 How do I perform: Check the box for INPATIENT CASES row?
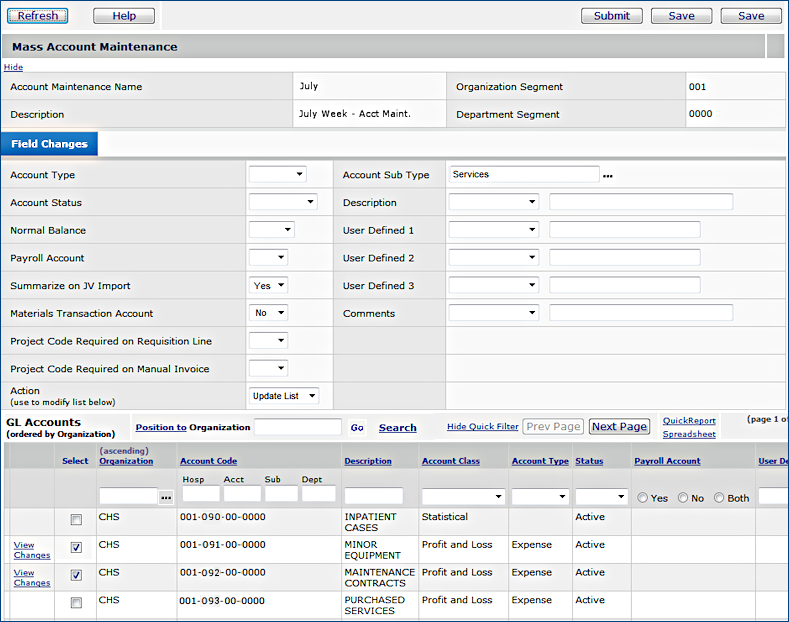[x=76, y=520]
